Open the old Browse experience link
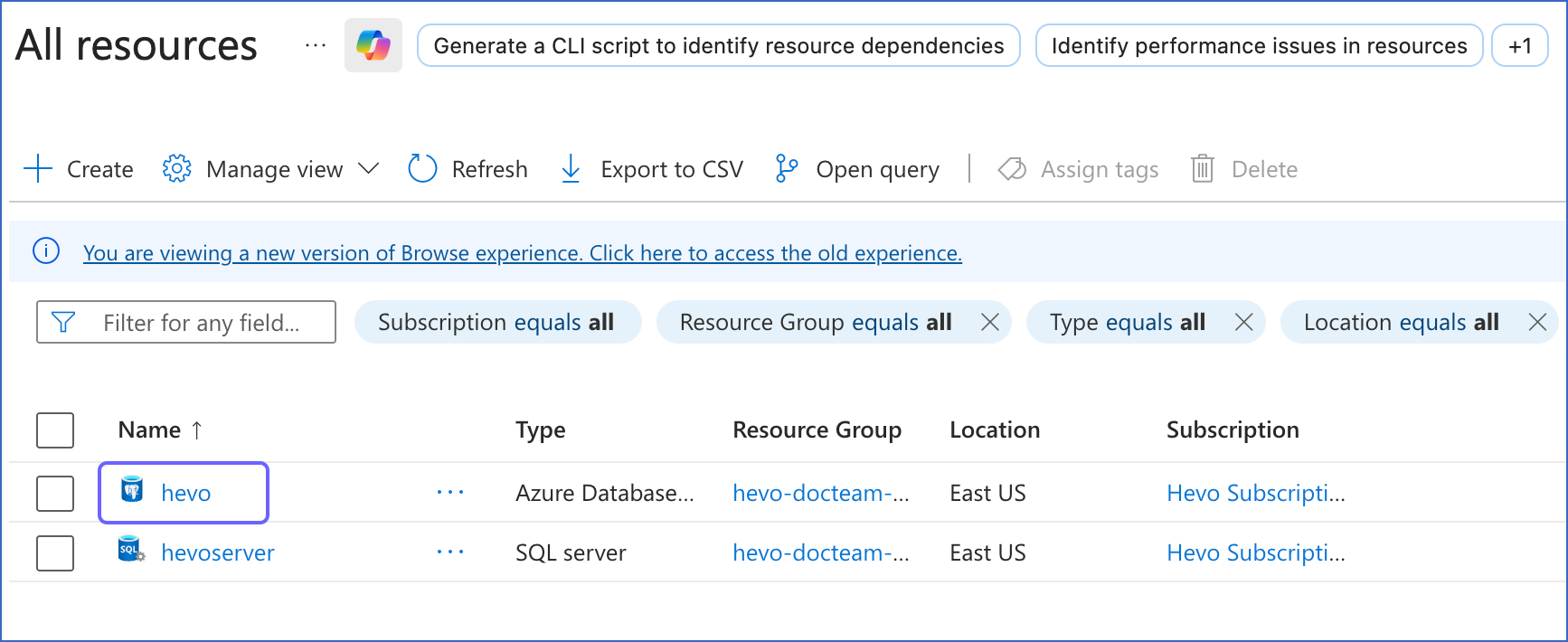The width and height of the screenshot is (1568, 642). (x=523, y=253)
